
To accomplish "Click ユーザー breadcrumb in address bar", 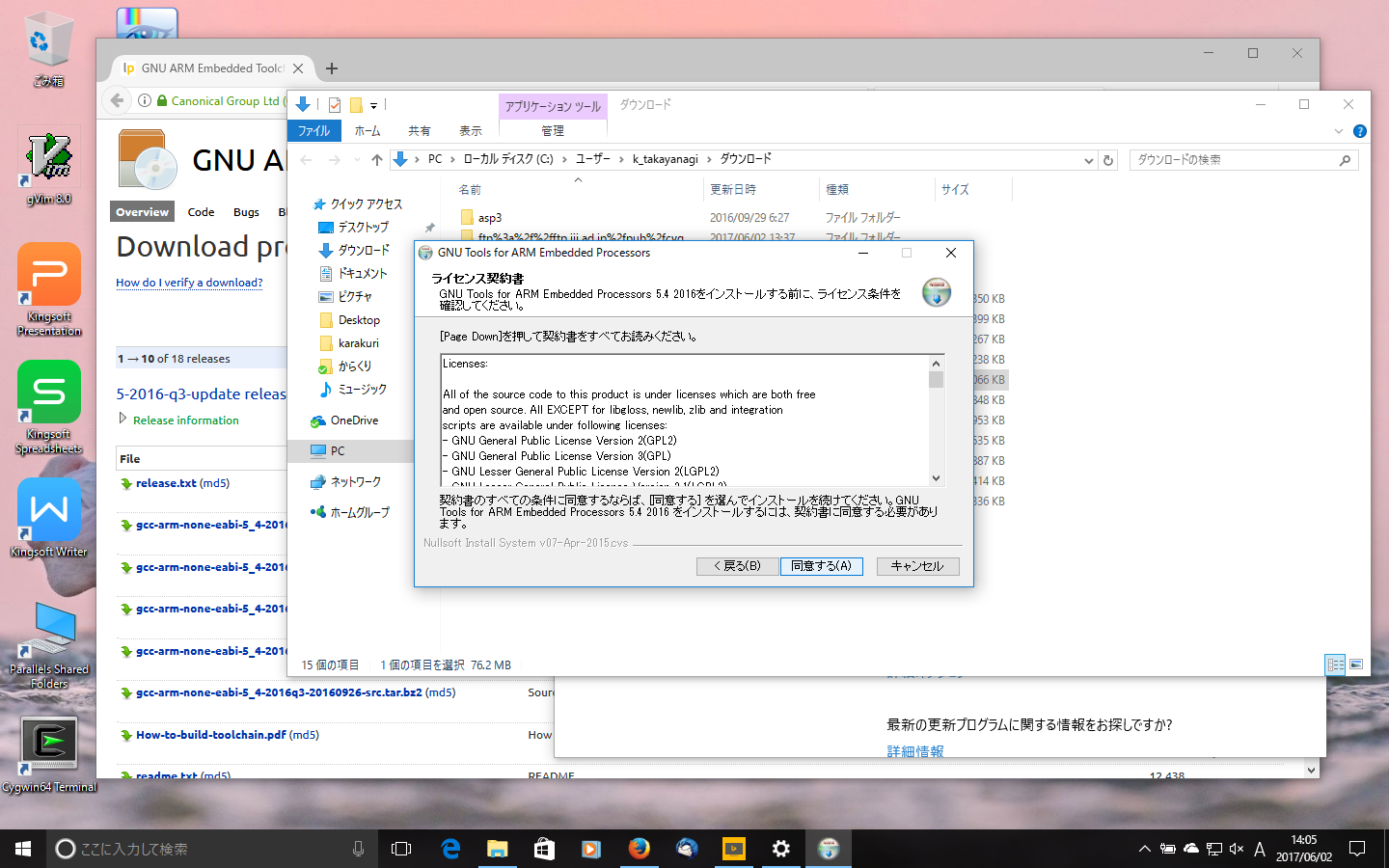I will (x=593, y=160).
